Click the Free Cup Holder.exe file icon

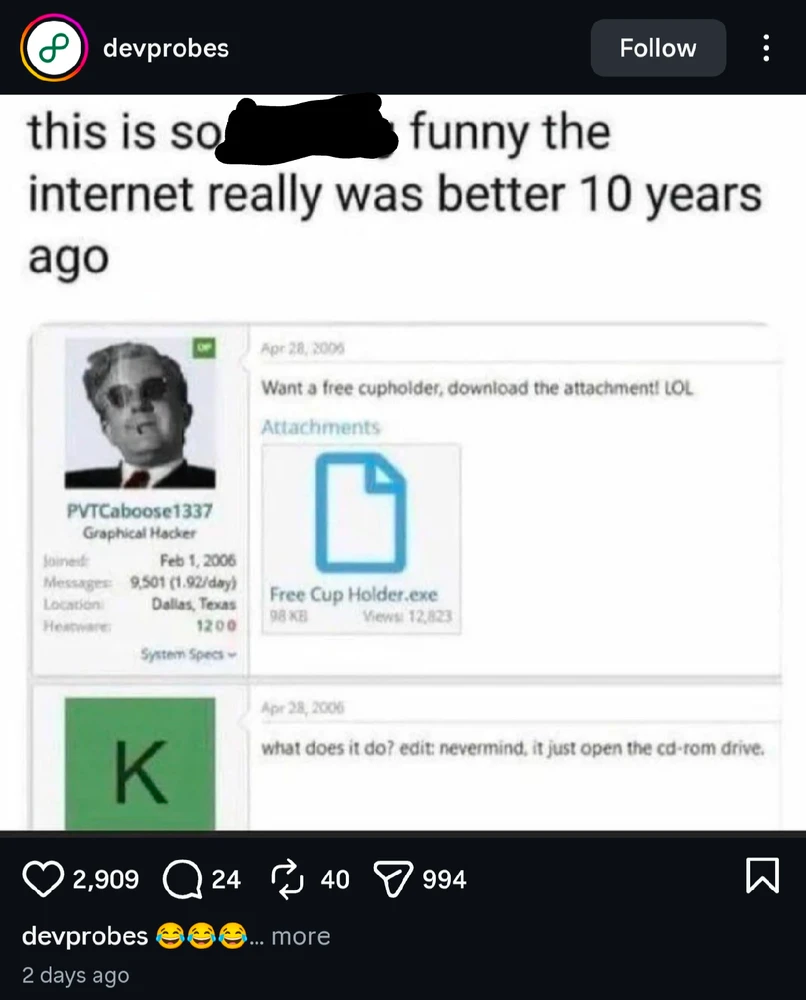(361, 513)
